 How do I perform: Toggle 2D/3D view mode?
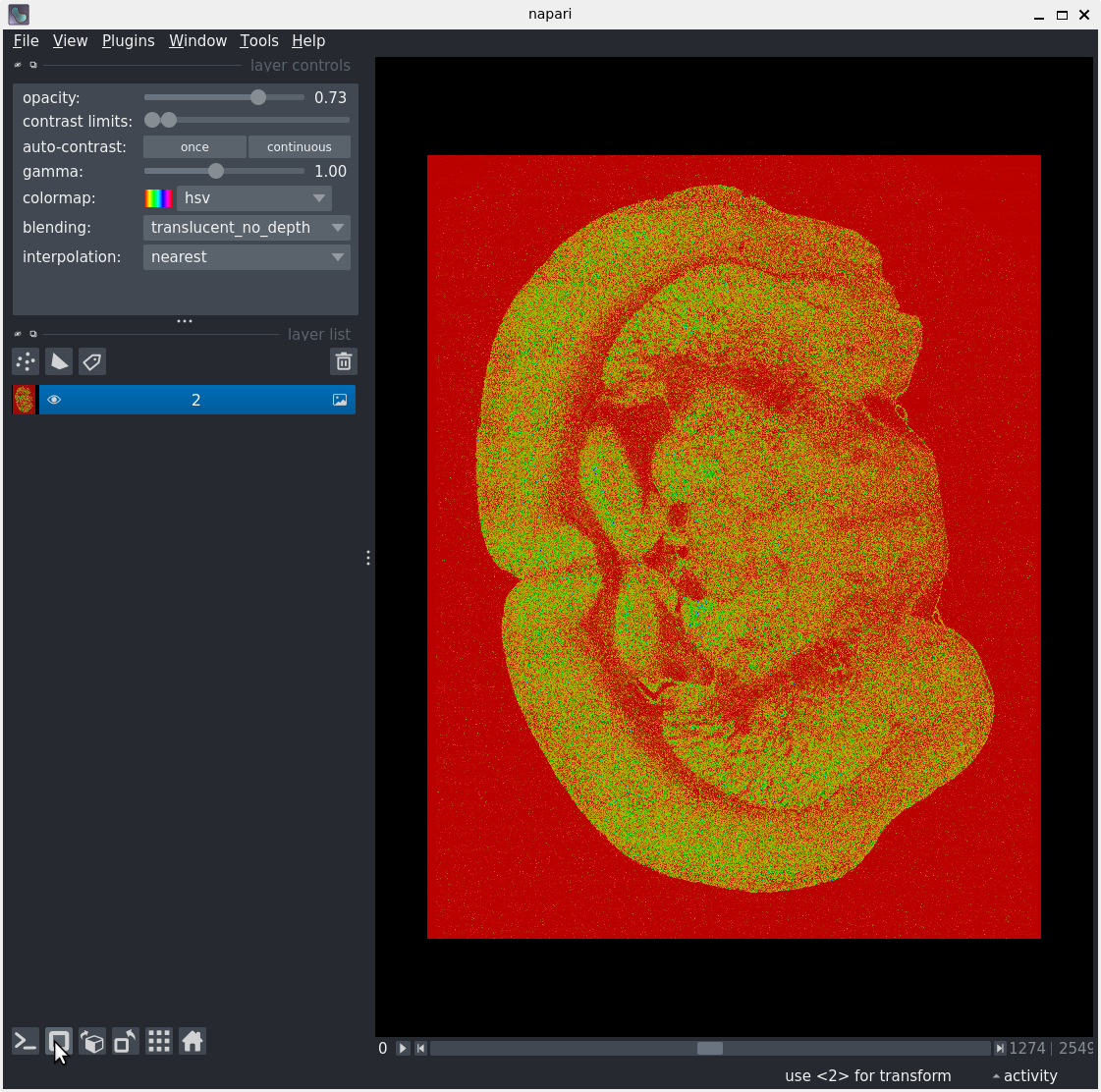(x=59, y=1041)
